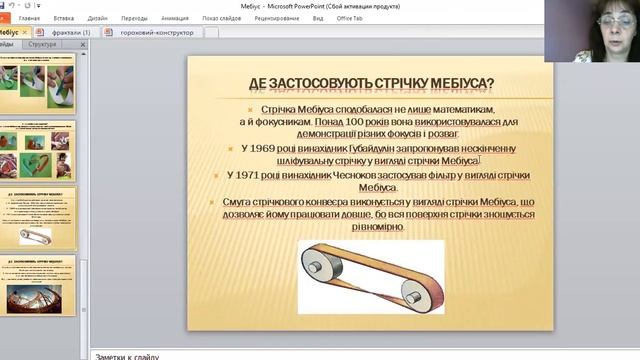The height and width of the screenshot is (360, 640).
Task: Click the Redo icon in quick access toolbar
Action: click(x=28, y=5)
